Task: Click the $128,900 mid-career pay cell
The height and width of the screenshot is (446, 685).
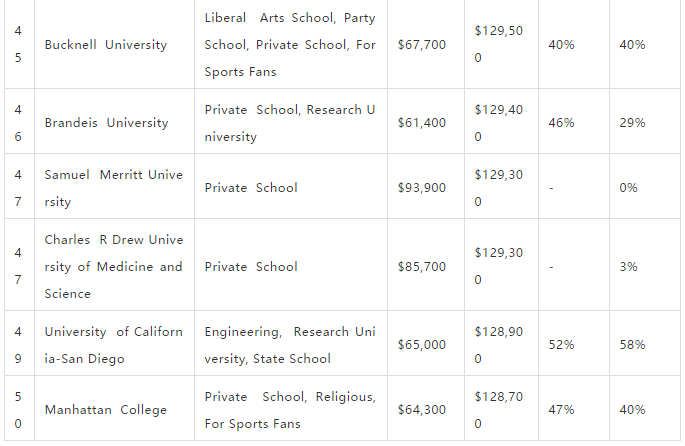Action: point(502,345)
